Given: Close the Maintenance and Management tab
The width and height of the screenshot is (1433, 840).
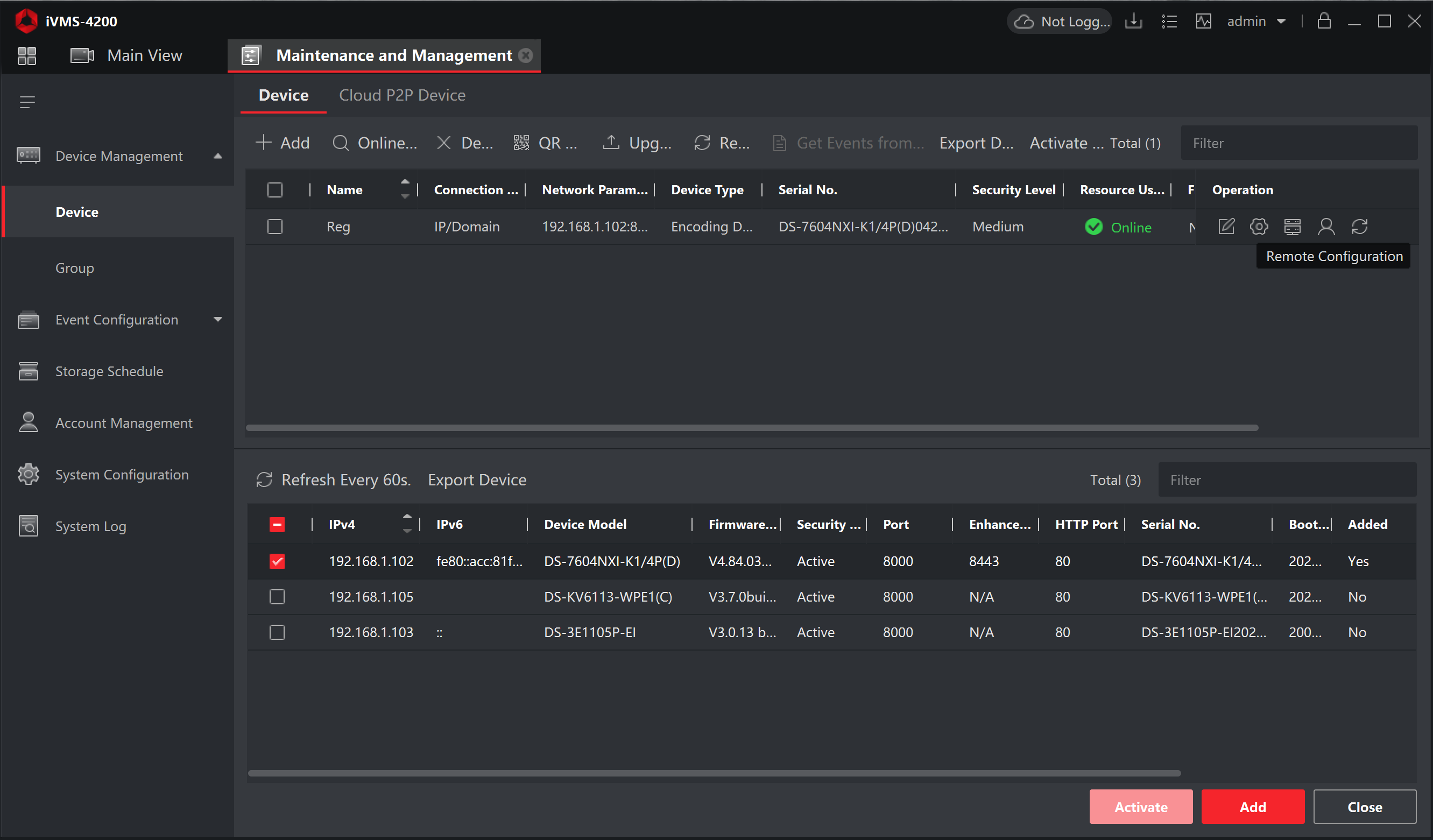Looking at the screenshot, I should 526,55.
